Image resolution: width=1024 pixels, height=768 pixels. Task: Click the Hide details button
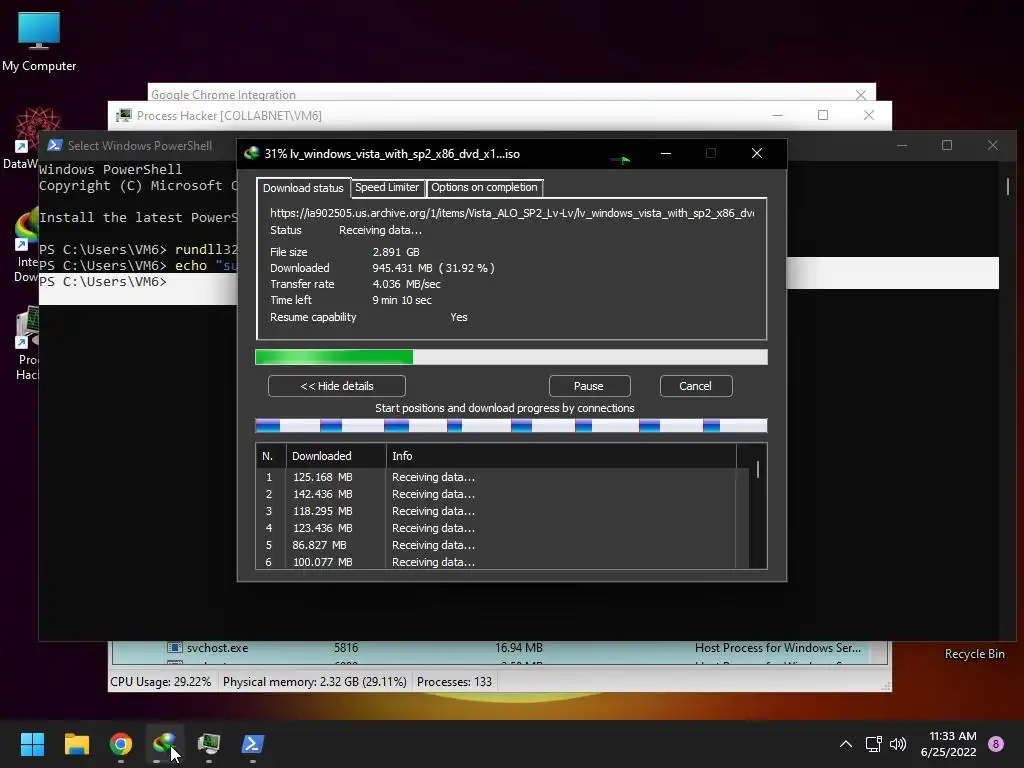337,386
